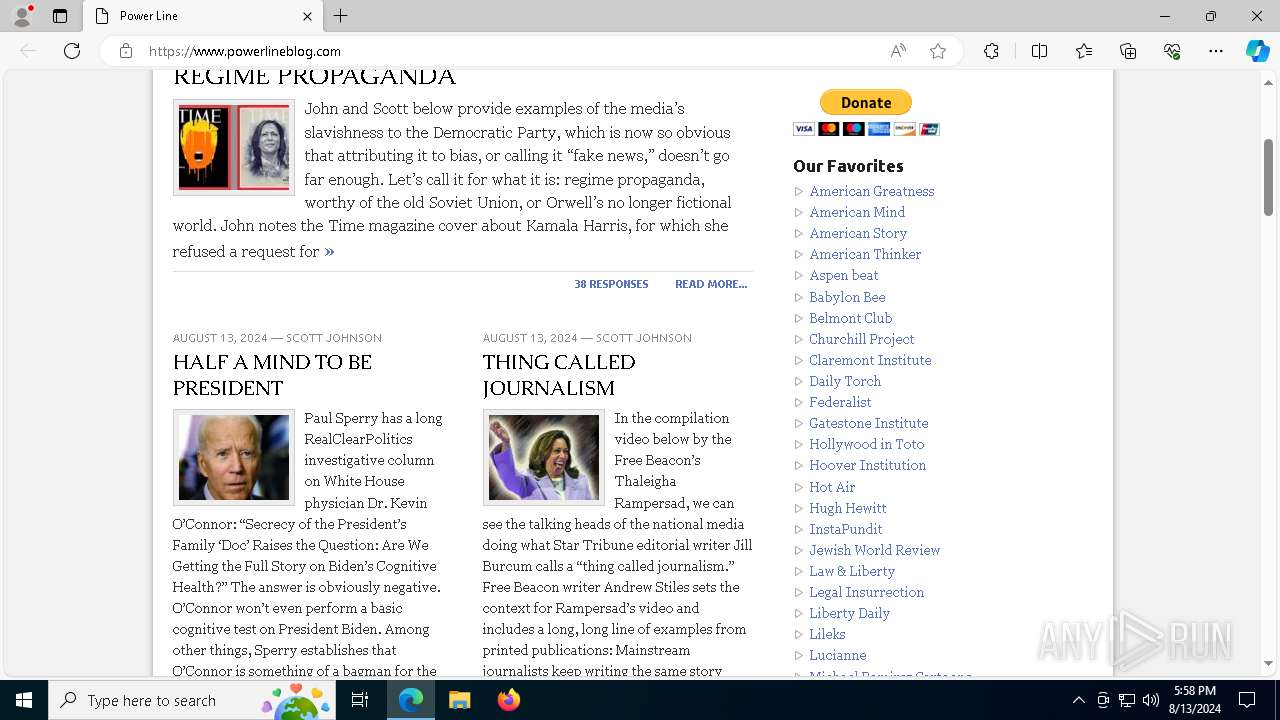Open the Favorites list icon

tap(1084, 51)
